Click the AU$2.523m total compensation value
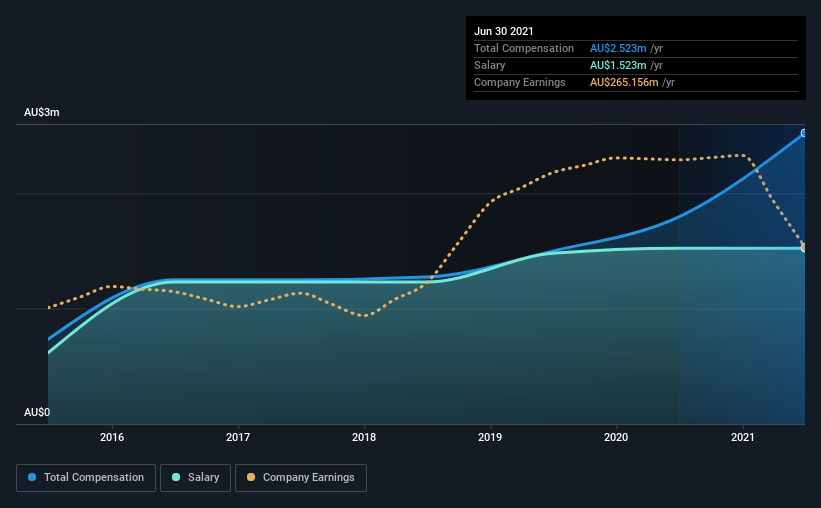 pyautogui.click(x=618, y=48)
